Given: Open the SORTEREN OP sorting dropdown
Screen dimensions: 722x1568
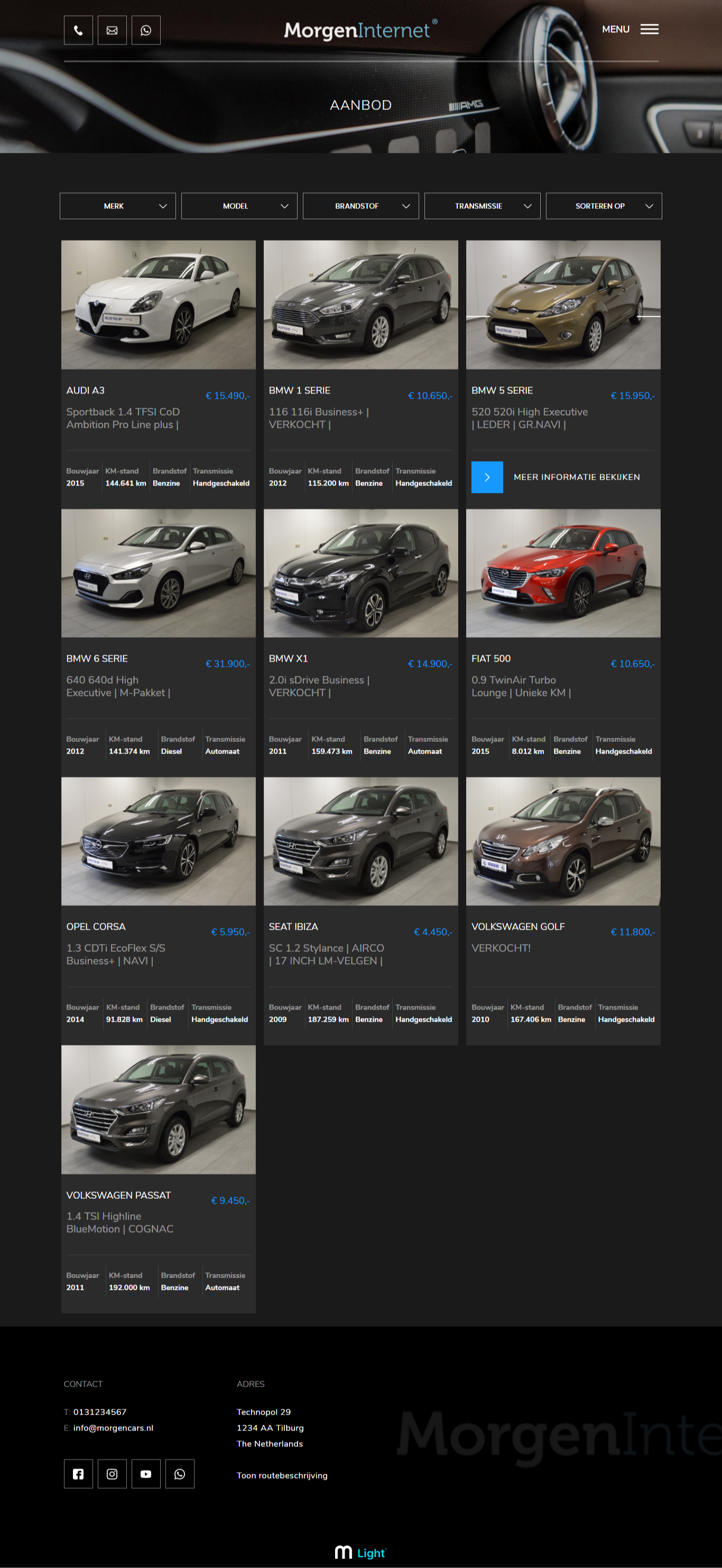Looking at the screenshot, I should pos(604,206).
